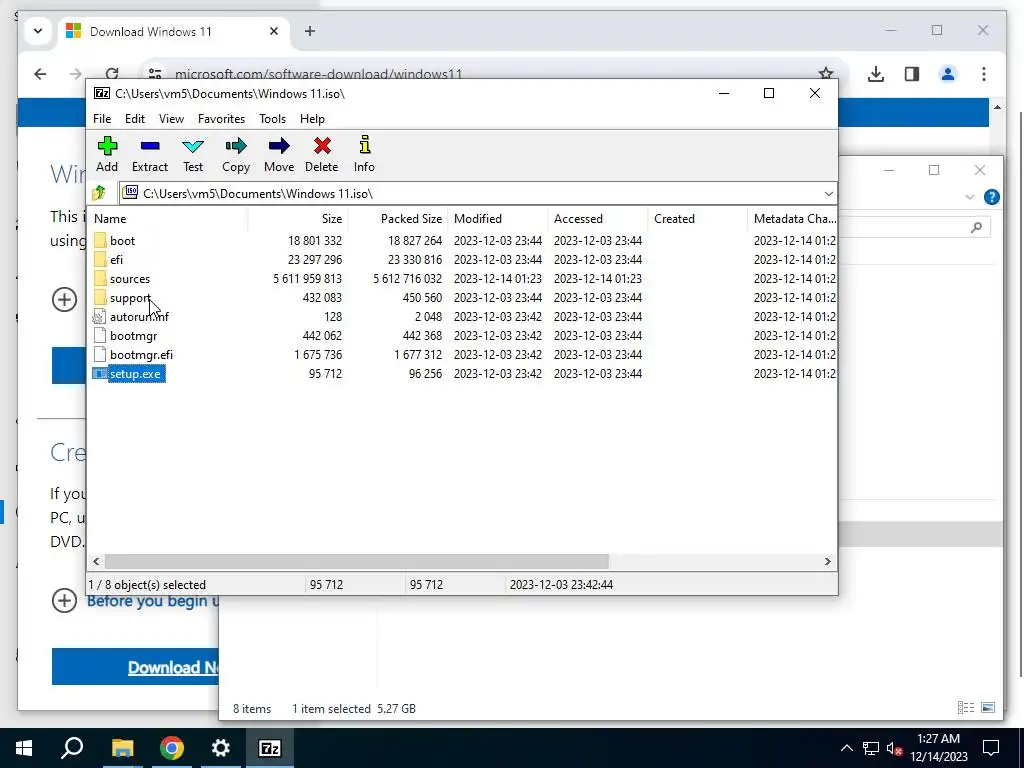Click 7-Zip taskbar icon
The image size is (1024, 768).
[270, 748]
